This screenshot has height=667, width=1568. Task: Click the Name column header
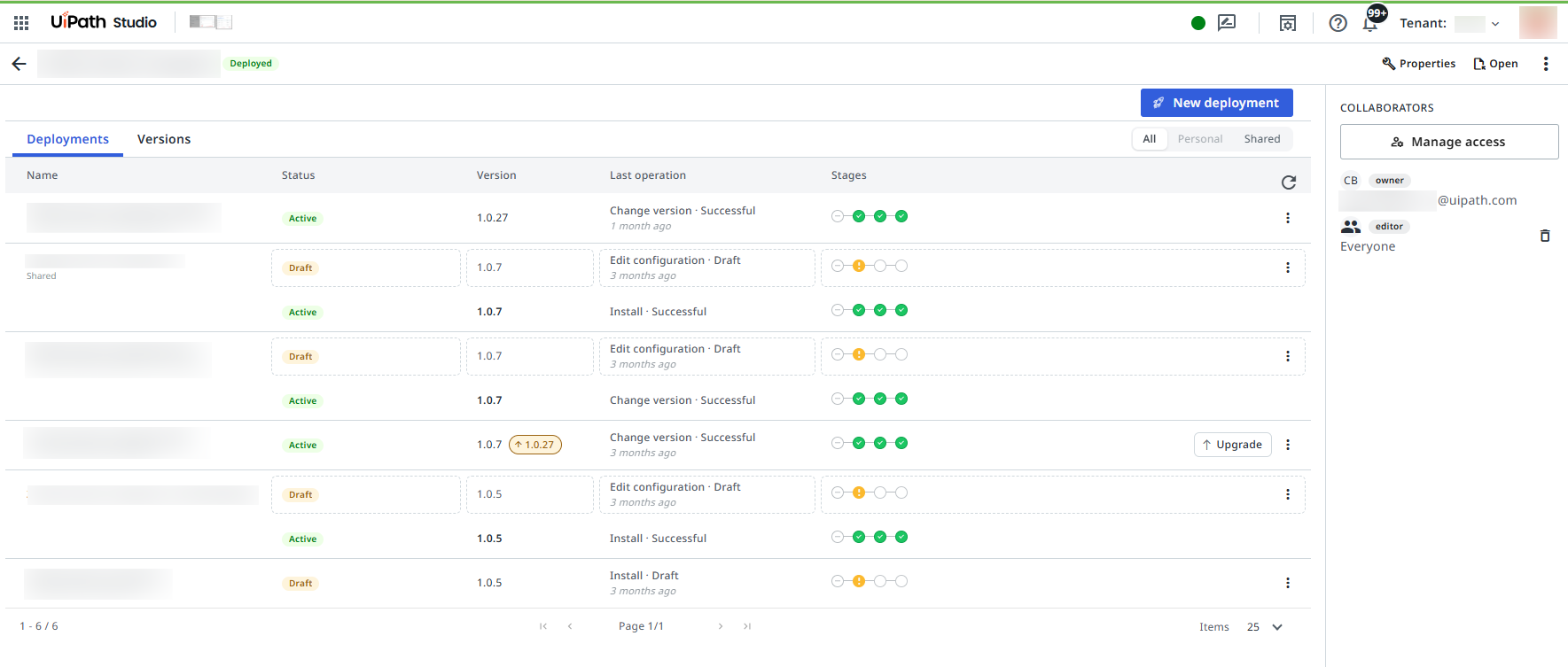43,175
